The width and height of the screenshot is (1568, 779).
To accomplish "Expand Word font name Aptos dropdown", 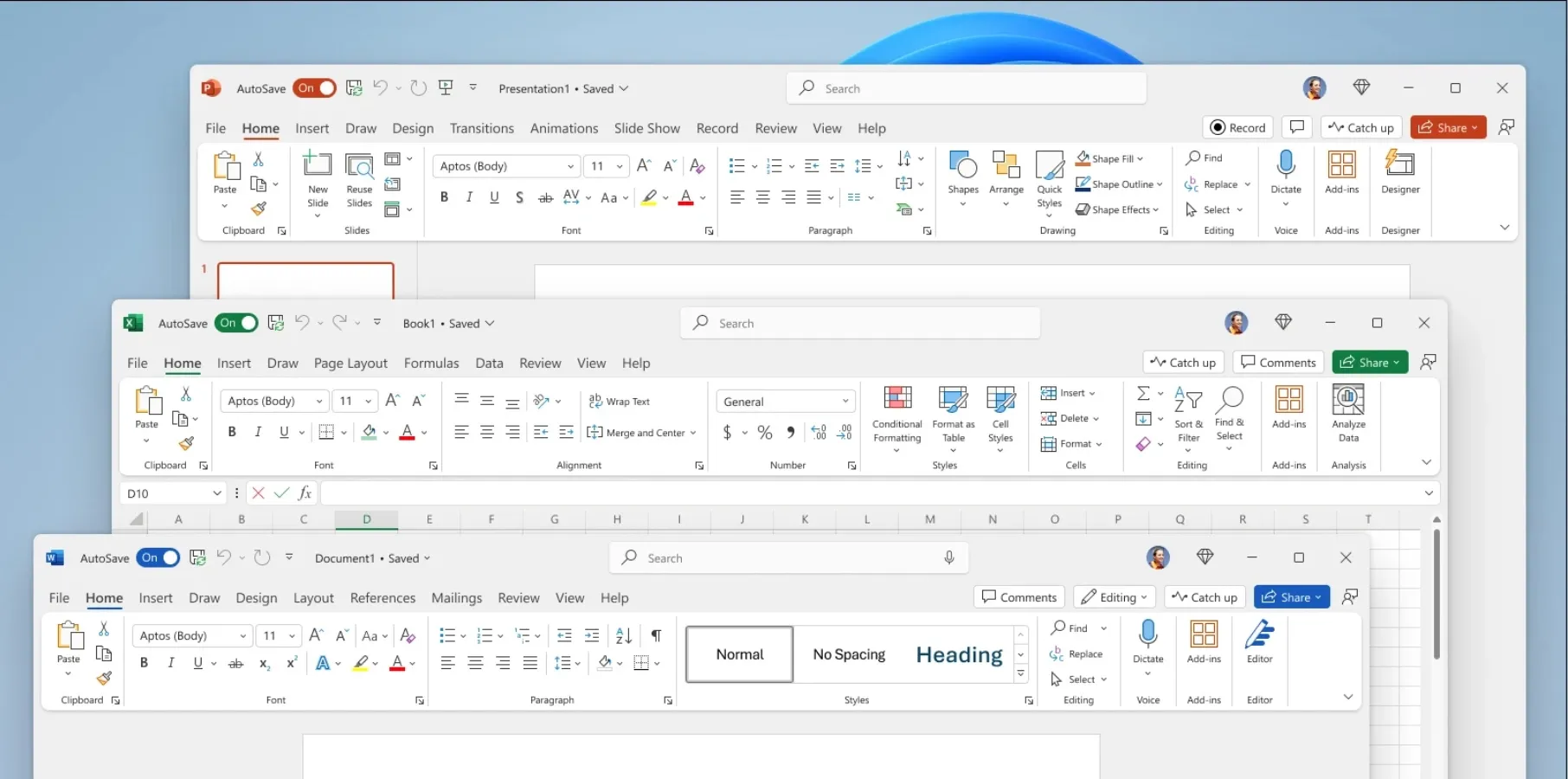I will point(243,636).
